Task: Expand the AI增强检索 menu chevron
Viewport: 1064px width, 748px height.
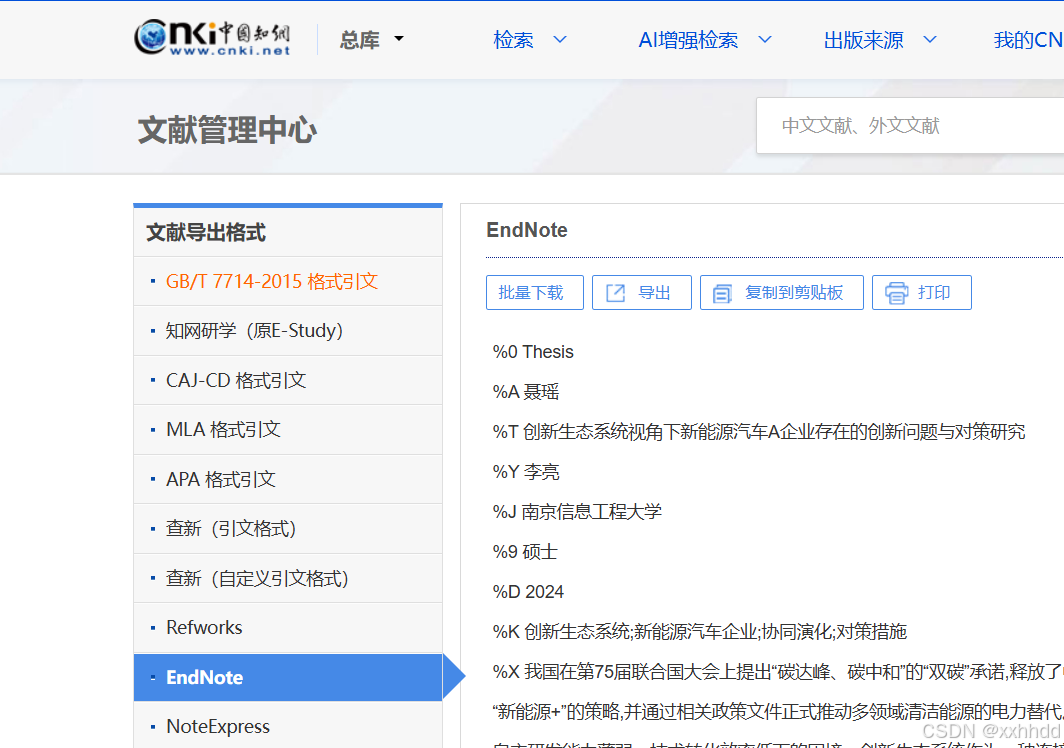Action: (x=765, y=40)
